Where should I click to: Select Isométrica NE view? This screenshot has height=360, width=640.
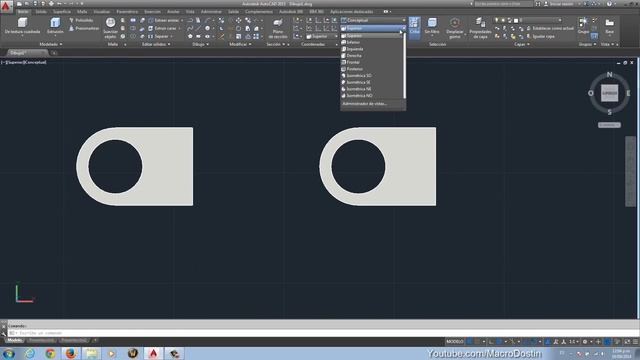pyautogui.click(x=371, y=89)
